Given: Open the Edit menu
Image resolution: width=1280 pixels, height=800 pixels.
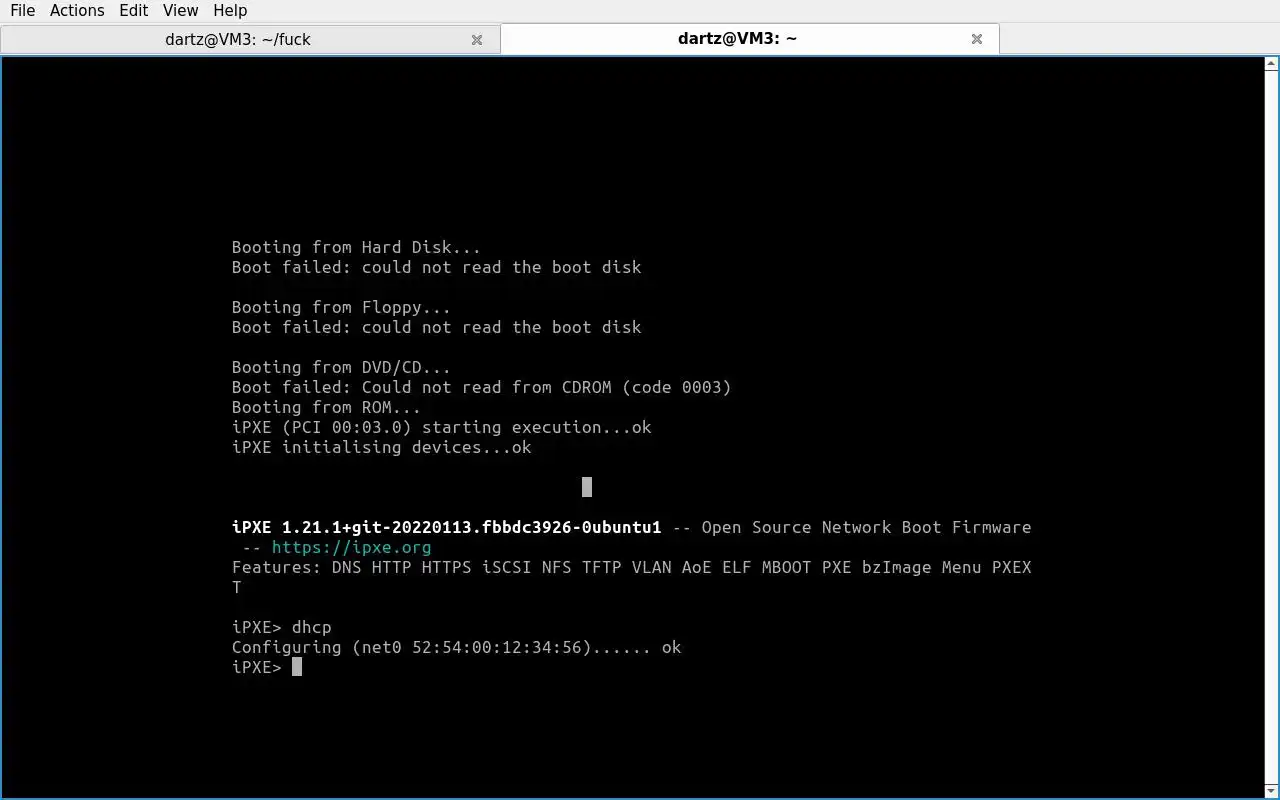Looking at the screenshot, I should [133, 10].
